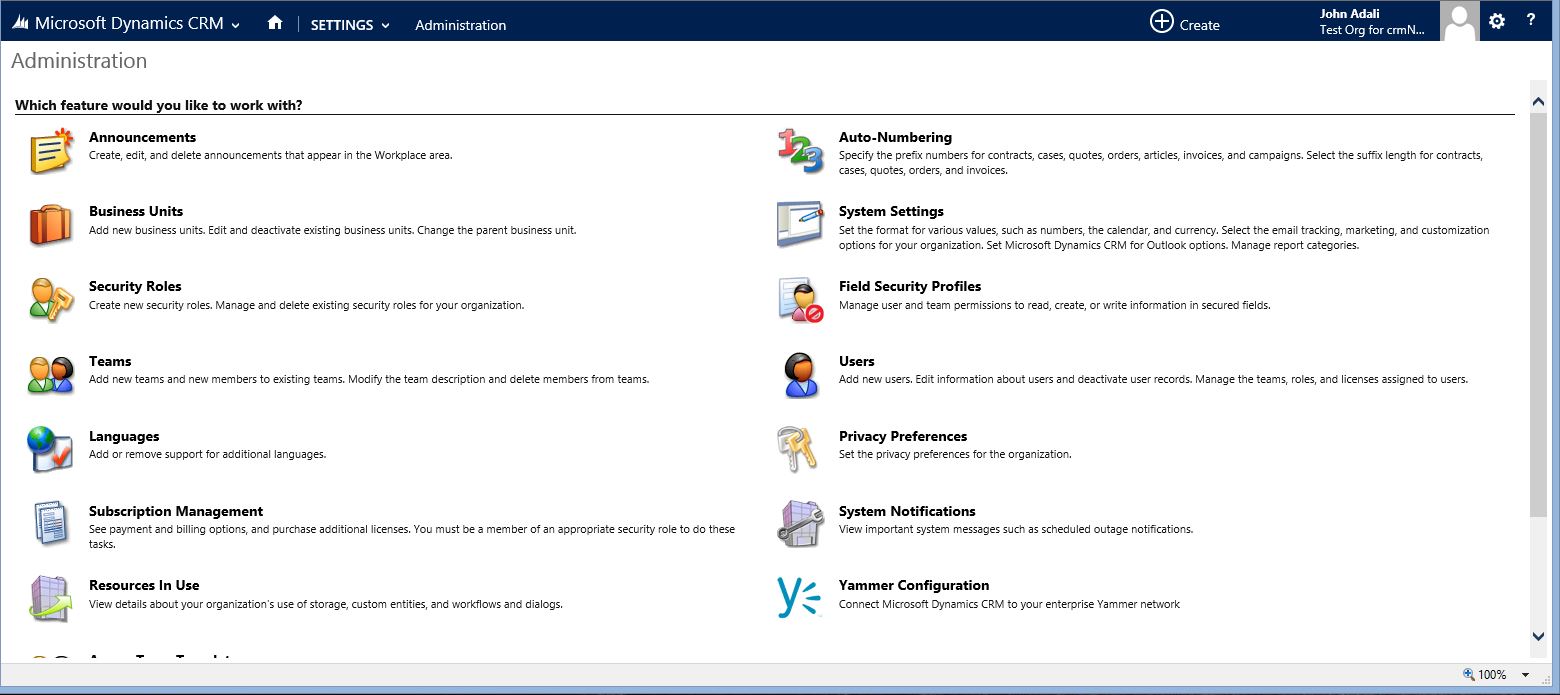Viewport: 1560px width, 695px height.
Task: Click the Security Roles key icon
Action: 51,300
